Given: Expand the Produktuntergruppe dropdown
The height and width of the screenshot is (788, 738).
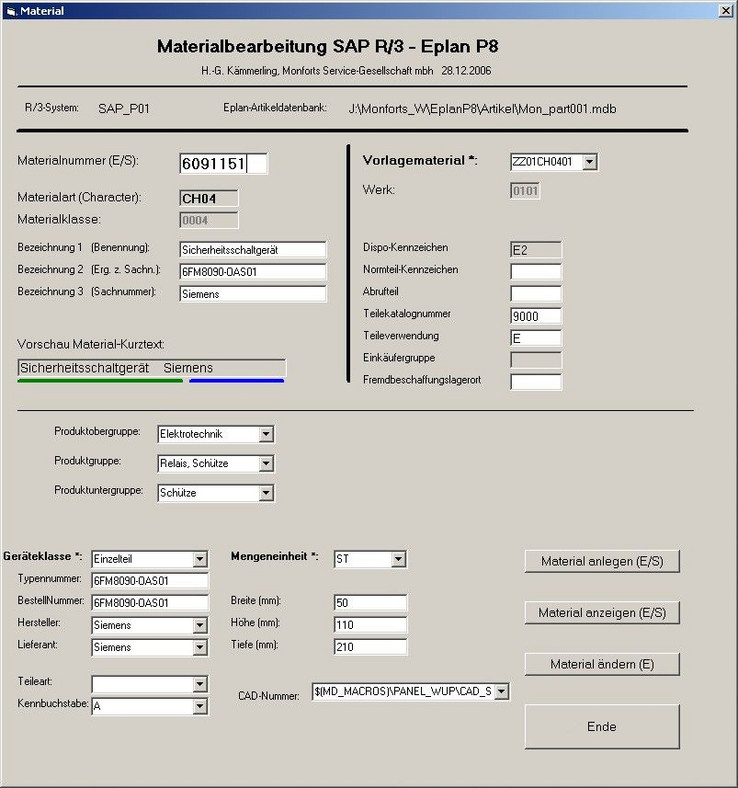Looking at the screenshot, I should tap(265, 493).
